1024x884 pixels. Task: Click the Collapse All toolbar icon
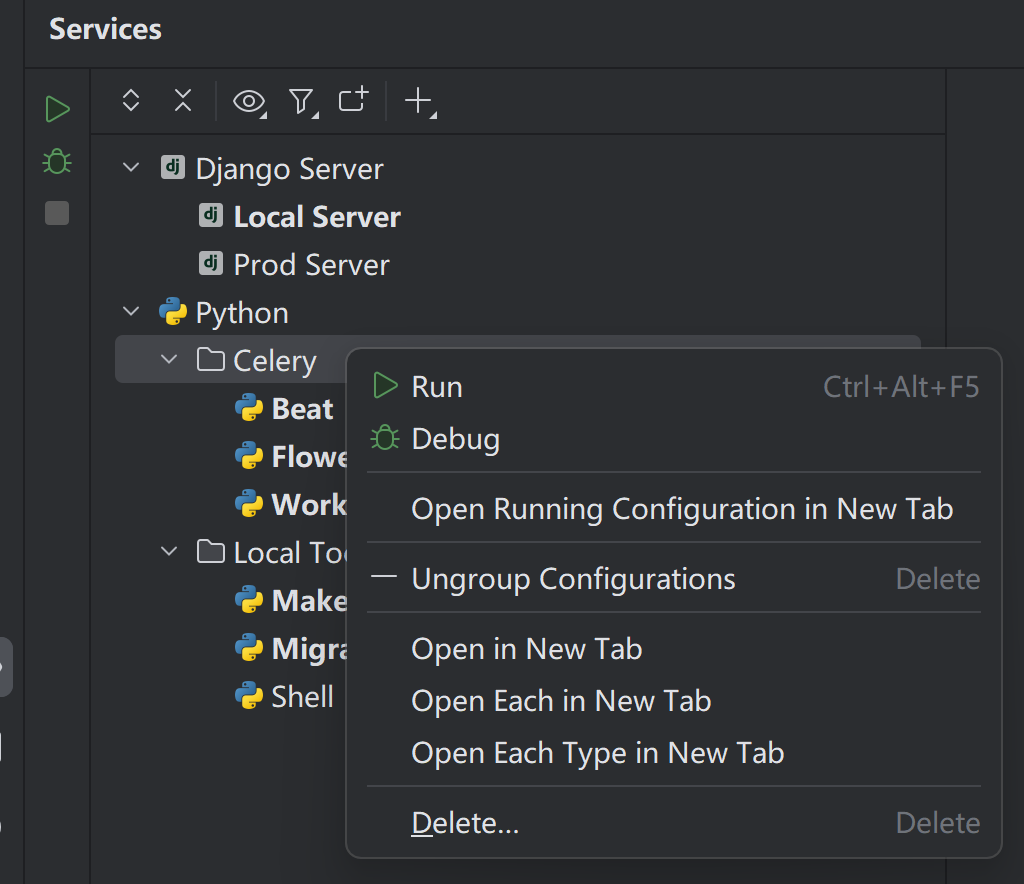click(x=184, y=101)
